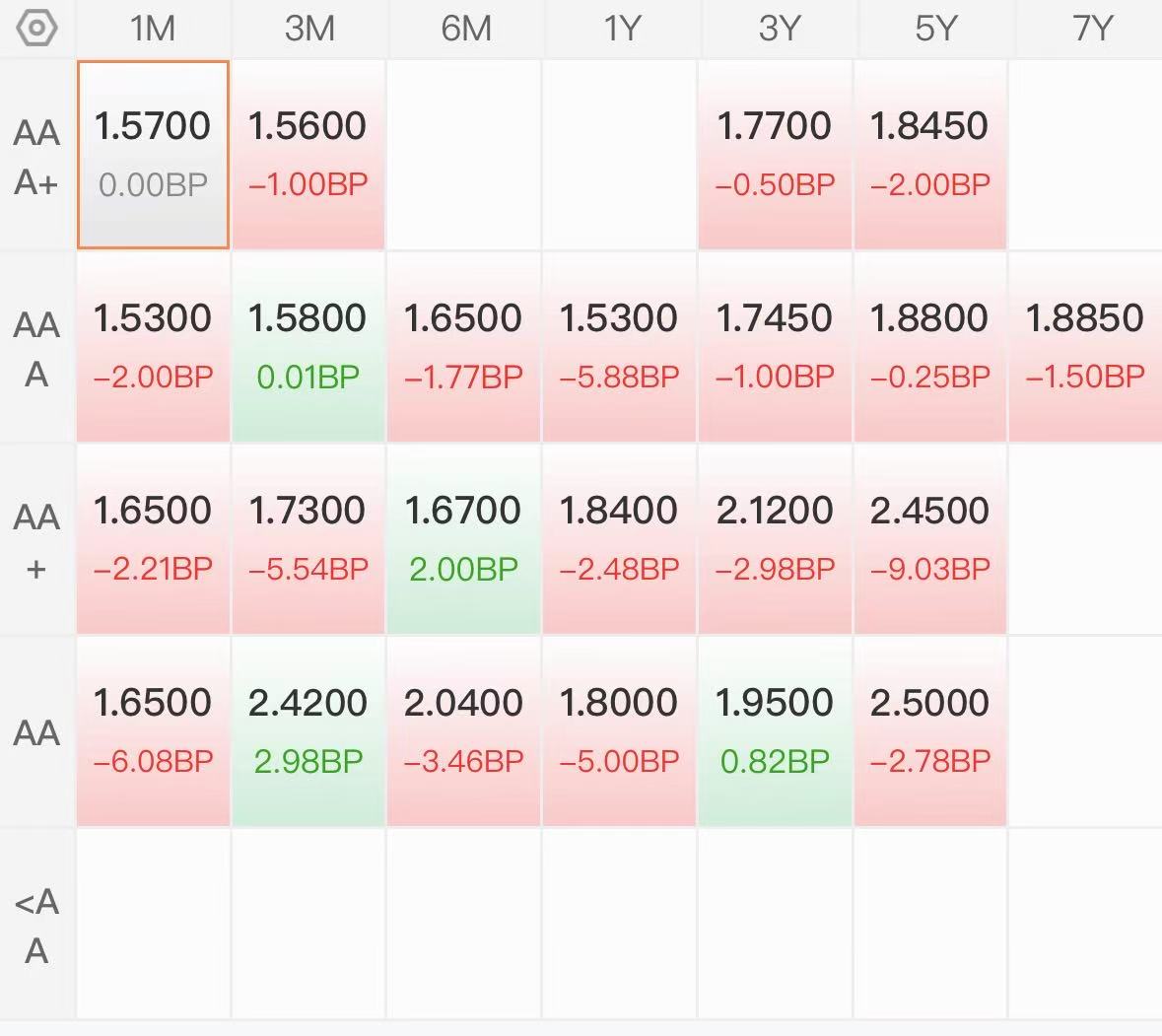Select the AA+ 6M green cell 1.6700

464,539
